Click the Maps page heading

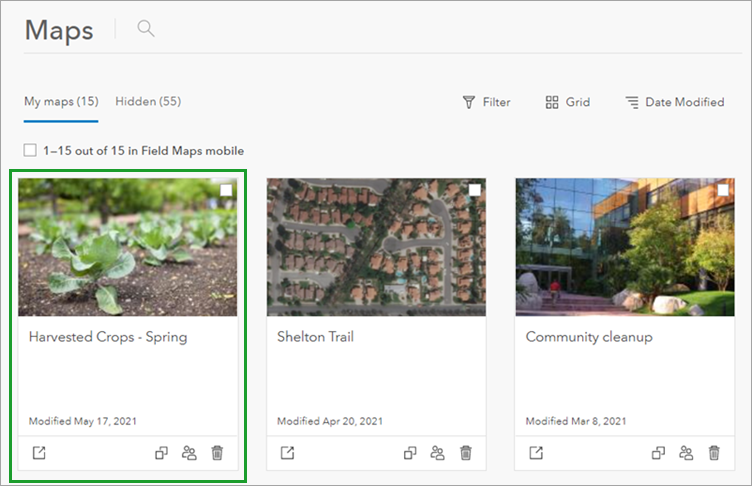(59, 30)
